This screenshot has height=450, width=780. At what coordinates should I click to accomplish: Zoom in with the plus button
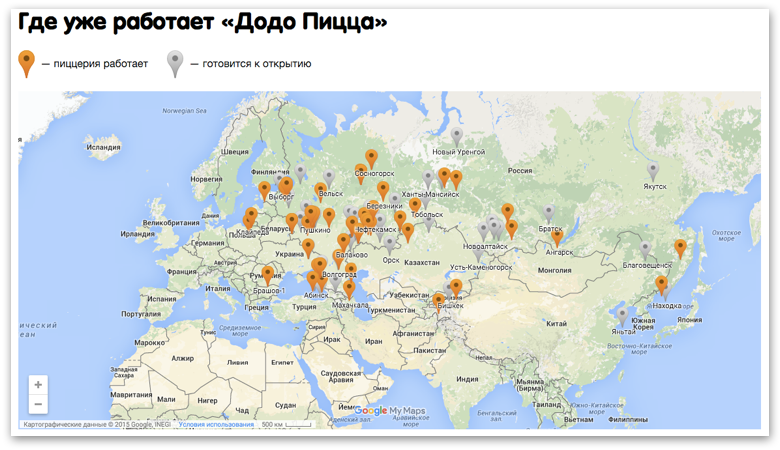pyautogui.click(x=38, y=385)
